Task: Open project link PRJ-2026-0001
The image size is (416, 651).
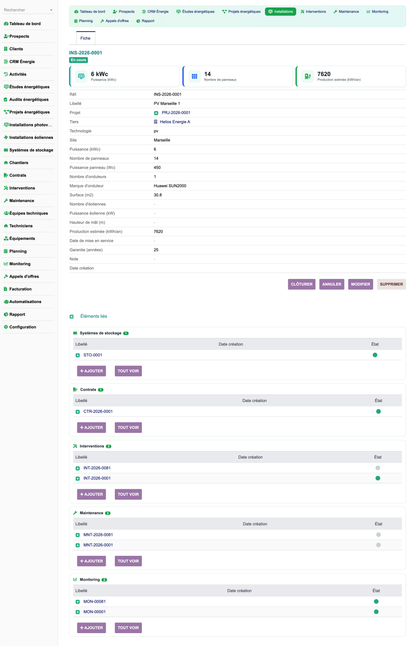Action: click(176, 113)
